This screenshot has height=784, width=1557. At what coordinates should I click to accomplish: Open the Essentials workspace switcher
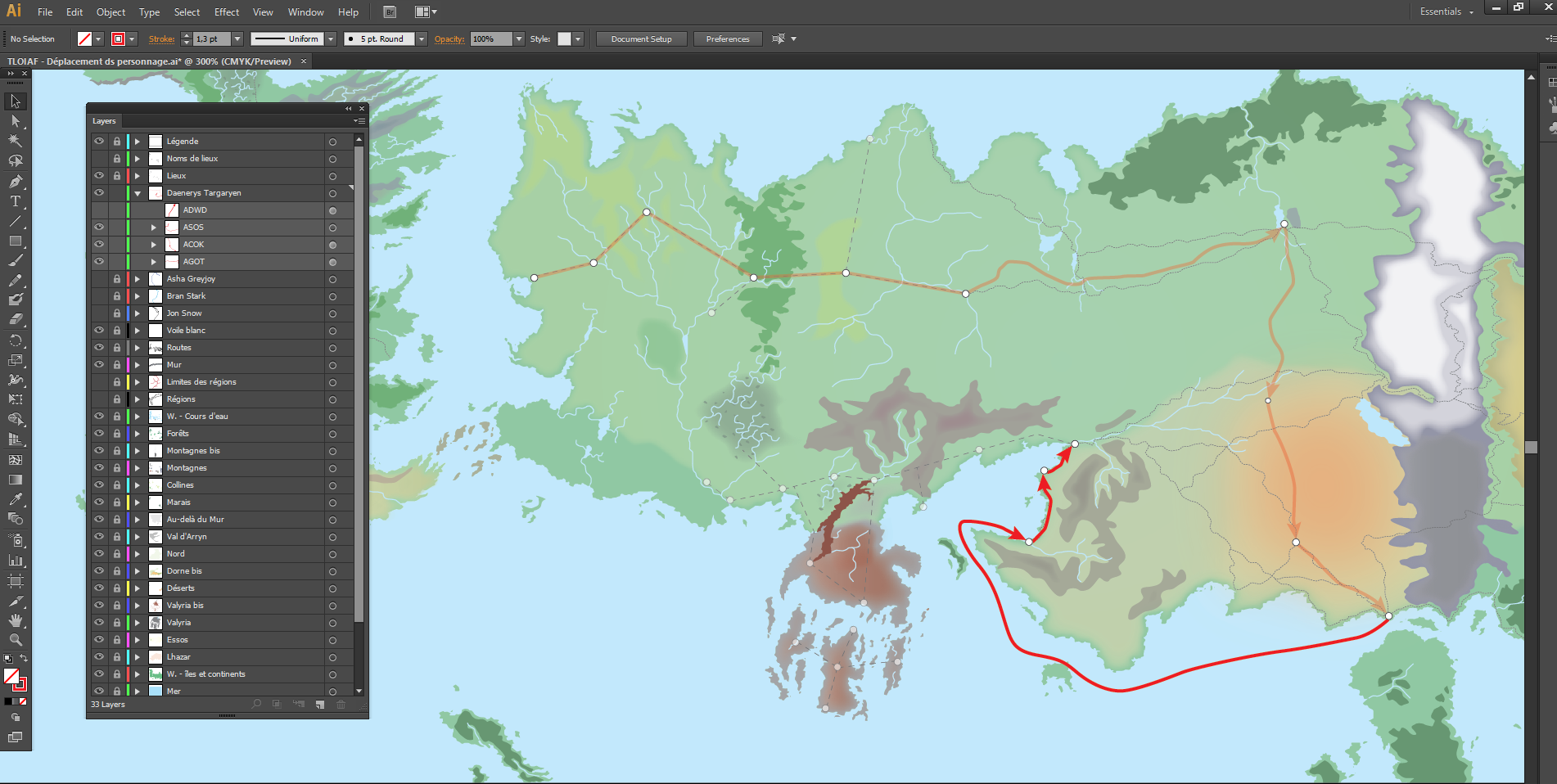click(1446, 11)
